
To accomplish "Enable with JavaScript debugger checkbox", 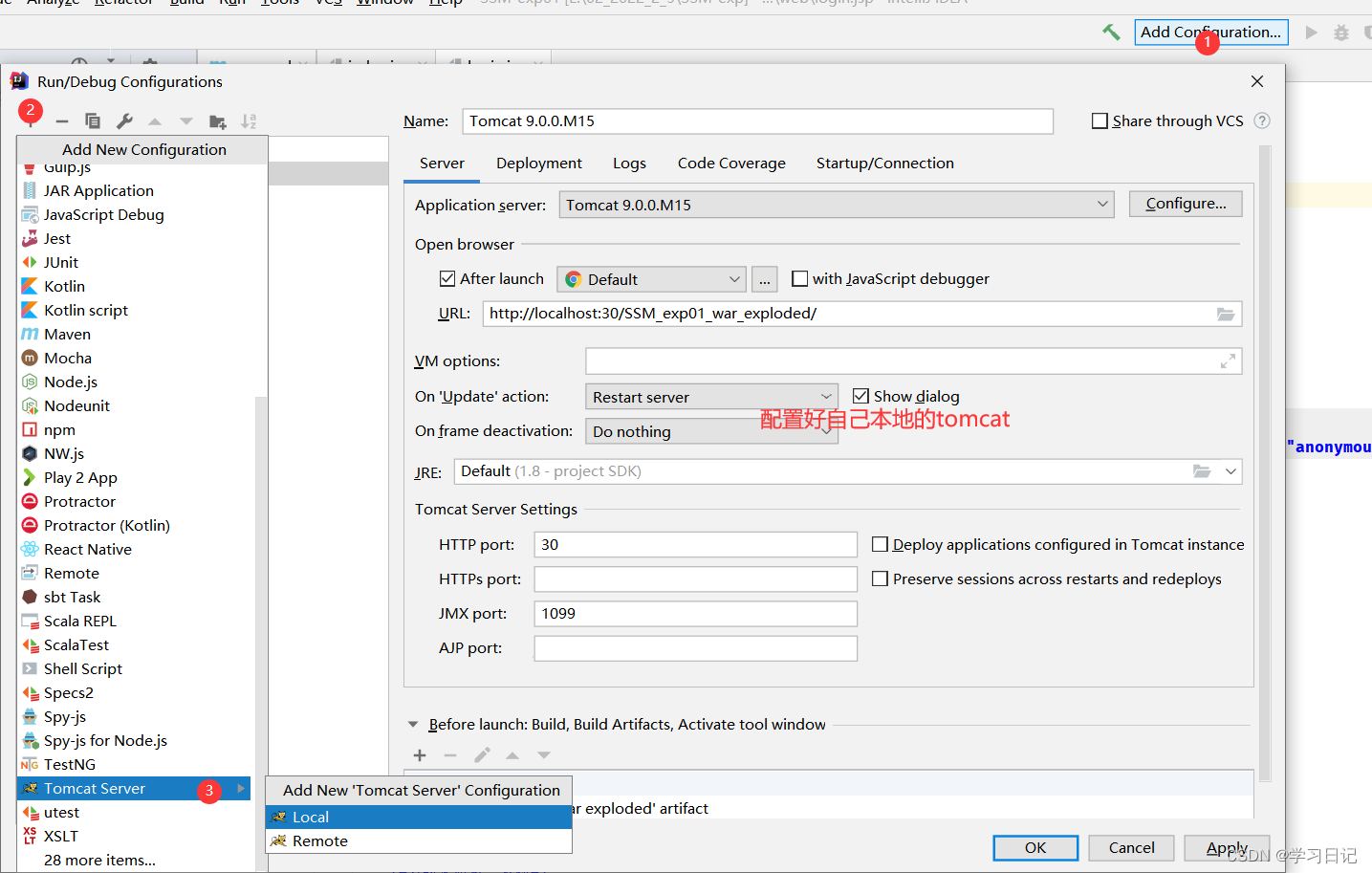I will (x=800, y=278).
